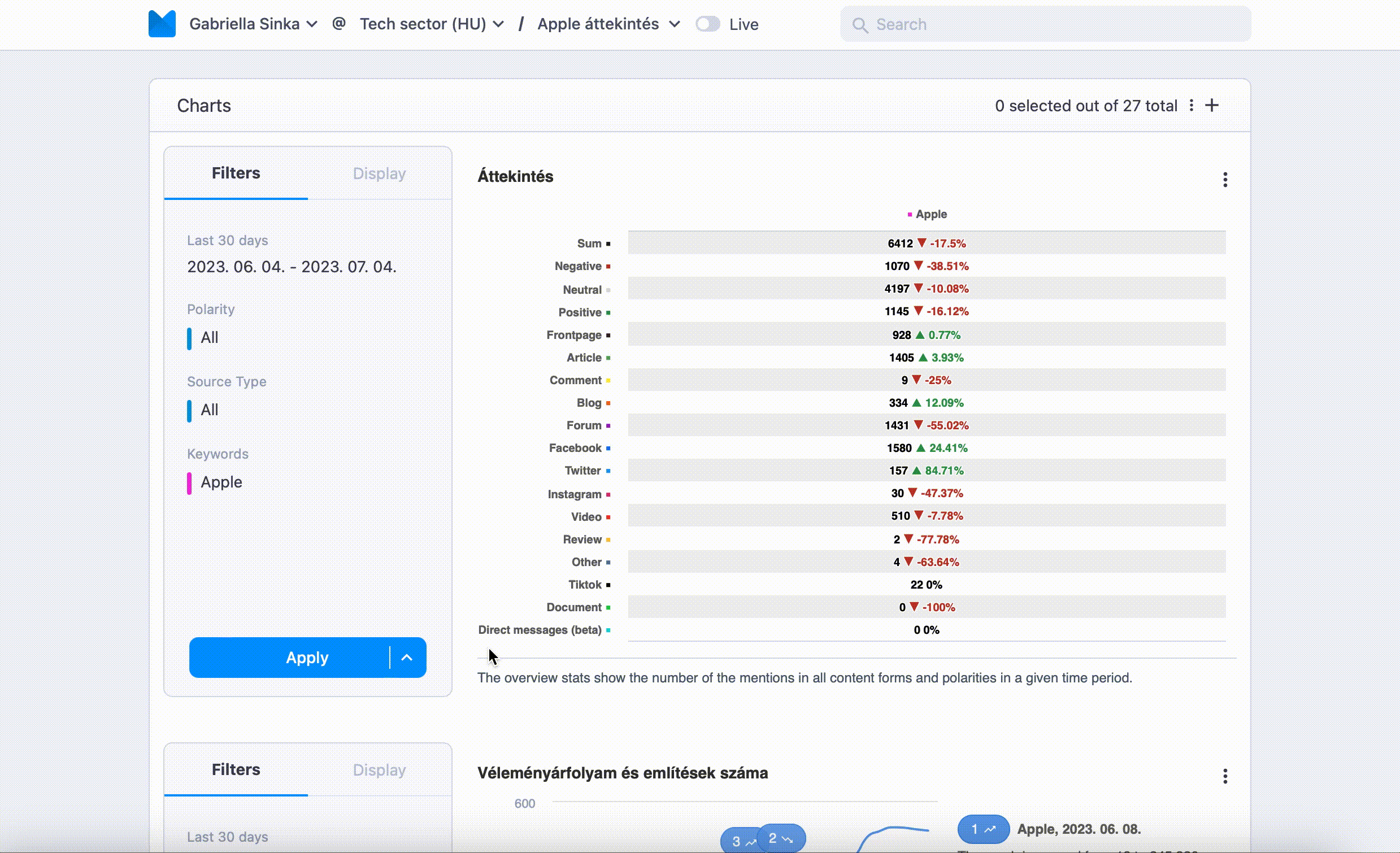
Task: Click the @ workspace icon
Action: pyautogui.click(x=338, y=24)
